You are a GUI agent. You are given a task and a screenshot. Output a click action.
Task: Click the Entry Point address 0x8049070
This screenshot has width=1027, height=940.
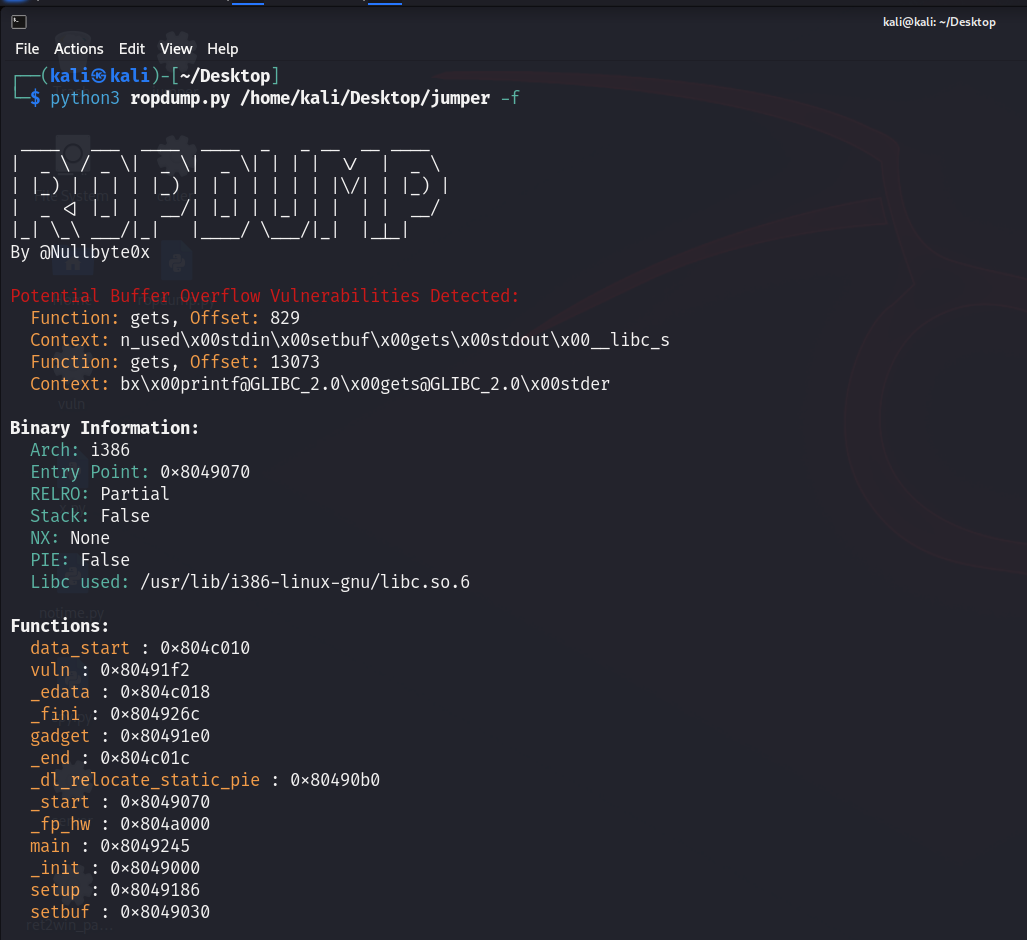tap(205, 472)
